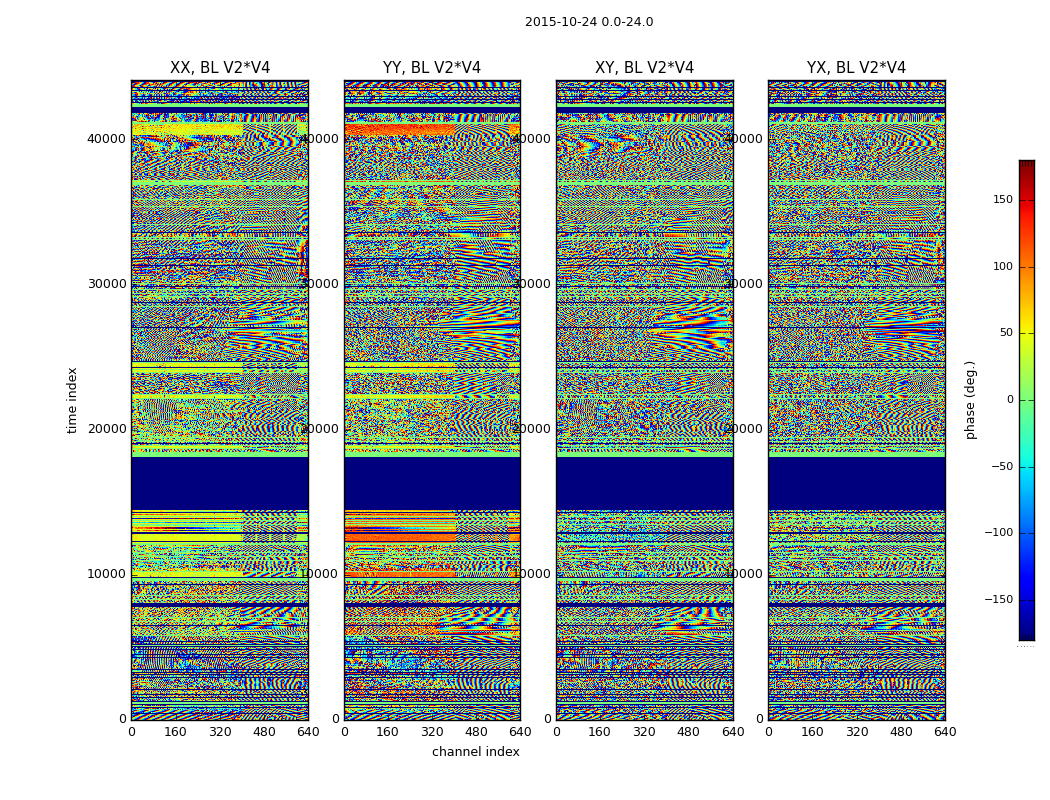The height and width of the screenshot is (800, 1050).
Task: Select XY panel channel tick '320'
Action: coord(644,732)
